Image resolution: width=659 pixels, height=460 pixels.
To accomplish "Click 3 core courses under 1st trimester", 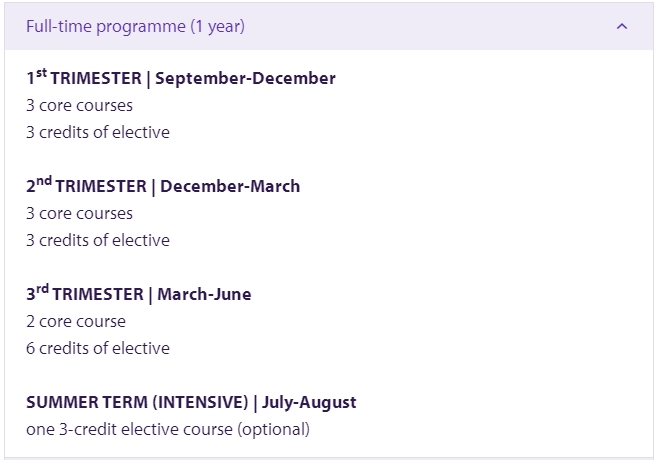I will [x=79, y=105].
